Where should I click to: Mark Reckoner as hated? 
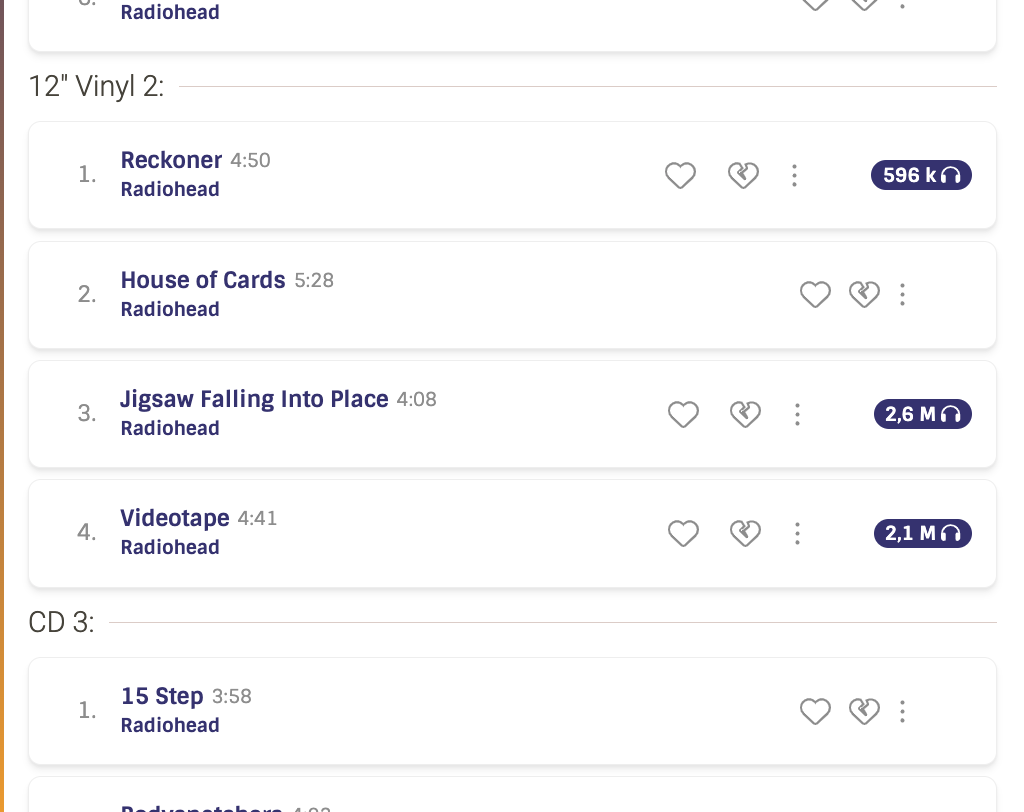[x=742, y=176]
